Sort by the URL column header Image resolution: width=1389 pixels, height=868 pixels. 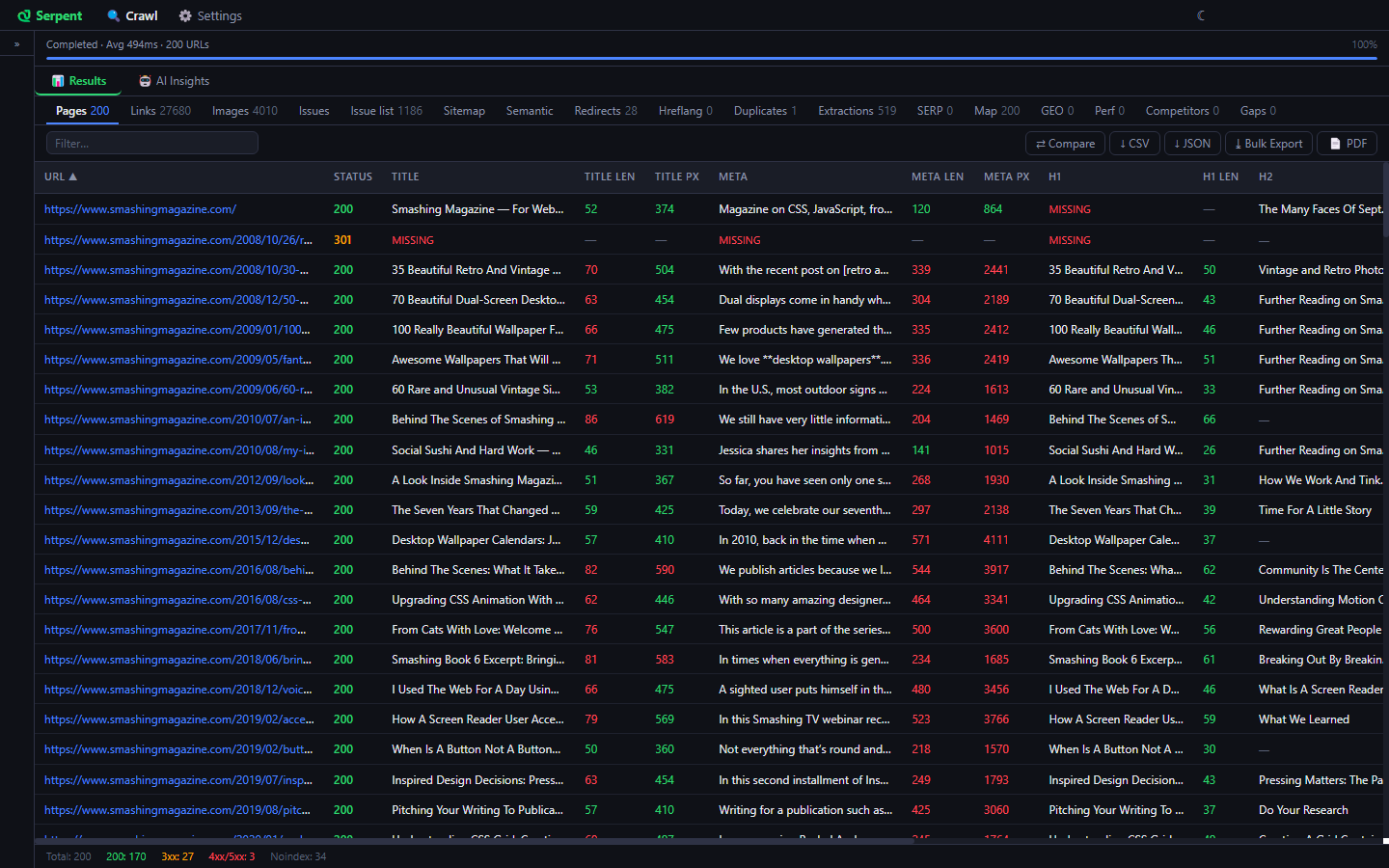[61, 176]
